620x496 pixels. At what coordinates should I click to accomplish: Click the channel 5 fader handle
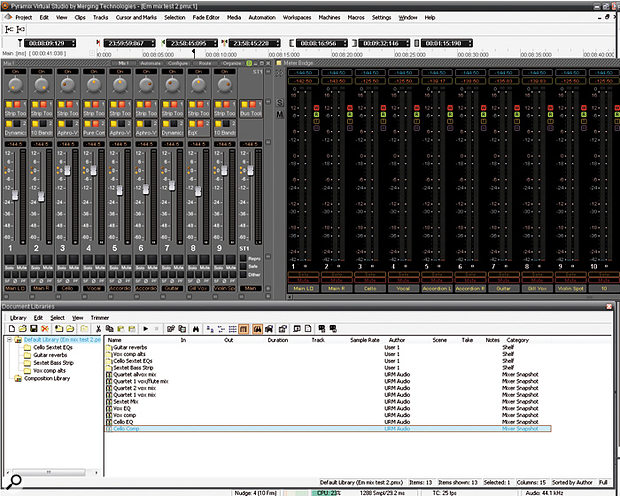(x=119, y=190)
